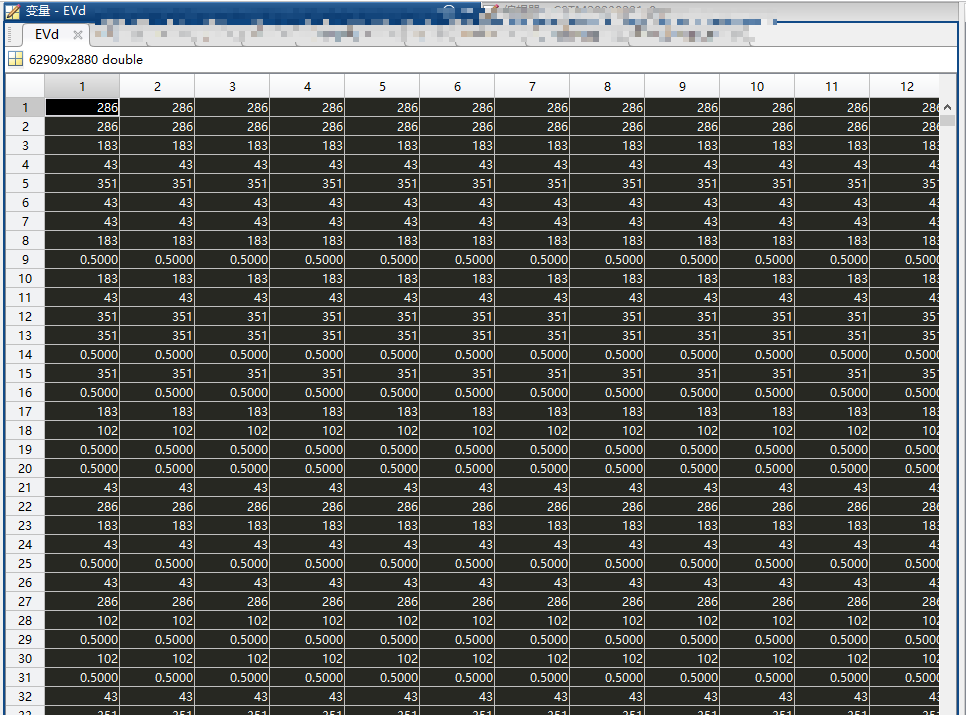Click cell row 2 column 11 value 286
The image size is (966, 715).
[x=832, y=126]
